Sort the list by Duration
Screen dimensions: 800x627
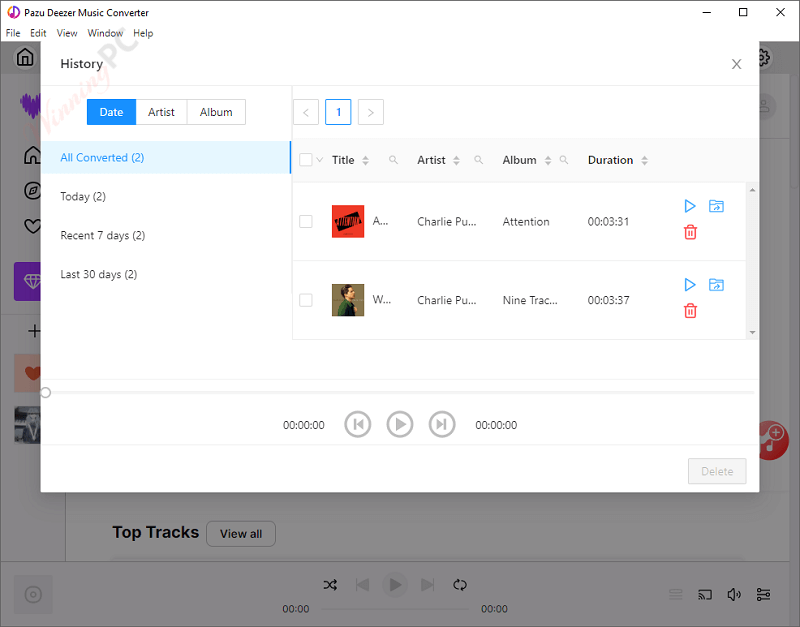click(x=644, y=161)
